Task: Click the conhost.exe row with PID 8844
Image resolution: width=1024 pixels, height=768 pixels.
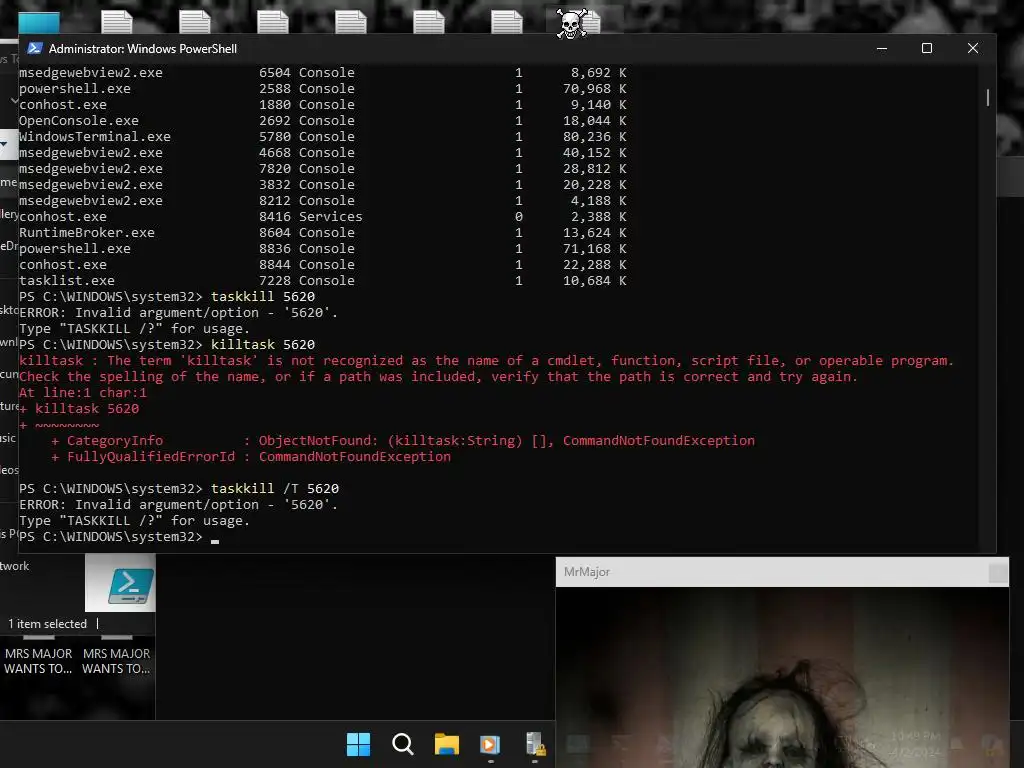Action: click(x=323, y=264)
